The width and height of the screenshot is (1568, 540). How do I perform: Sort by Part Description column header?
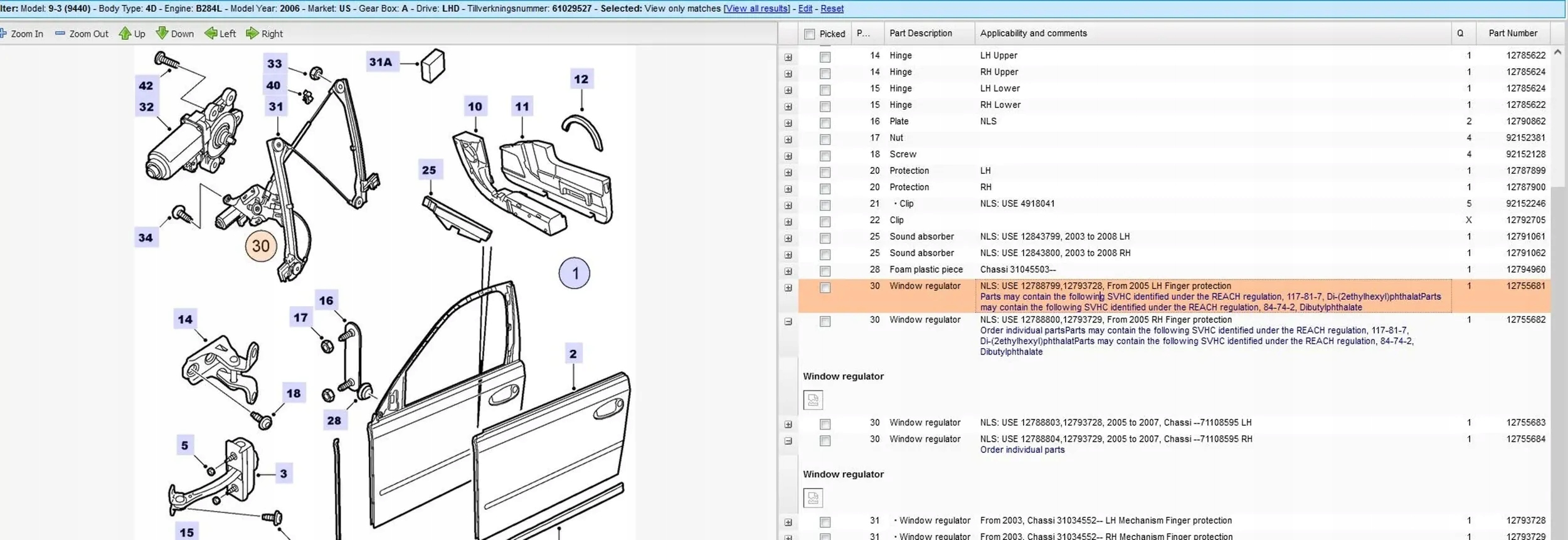[920, 33]
